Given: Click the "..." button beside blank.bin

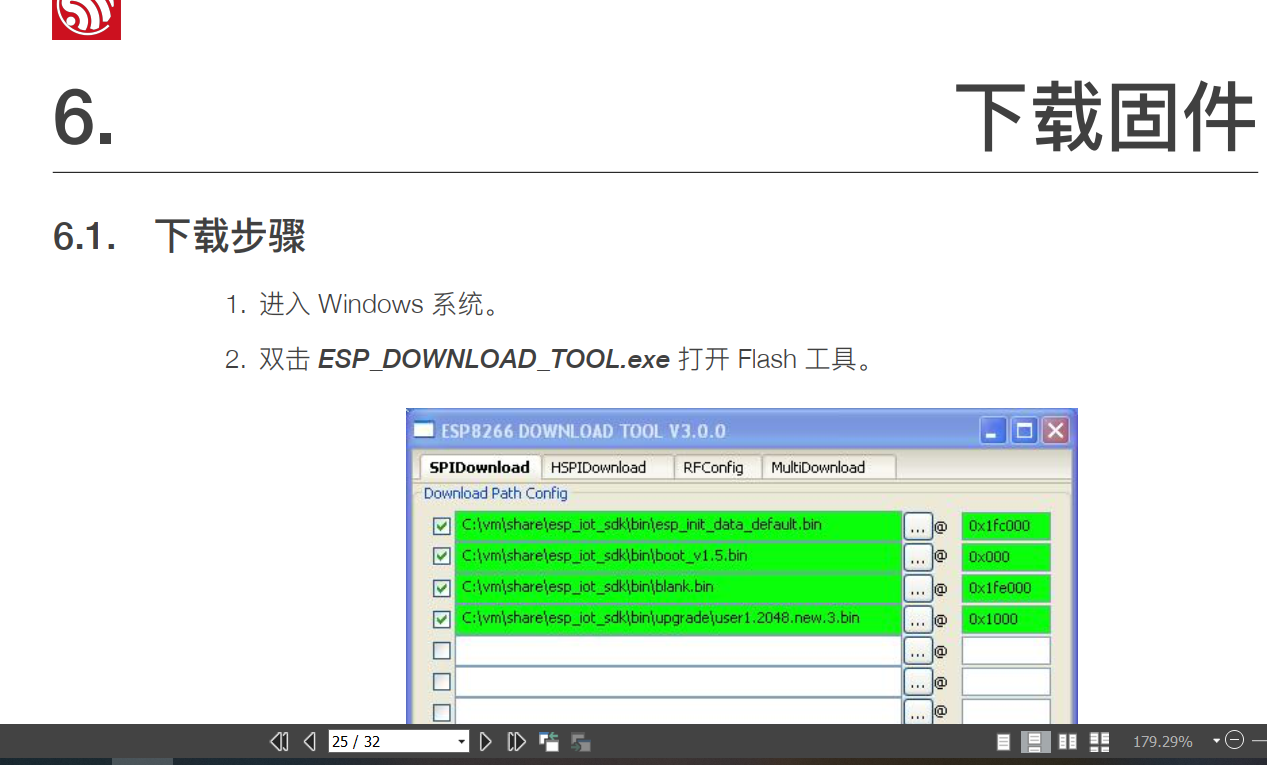Looking at the screenshot, I should [918, 589].
